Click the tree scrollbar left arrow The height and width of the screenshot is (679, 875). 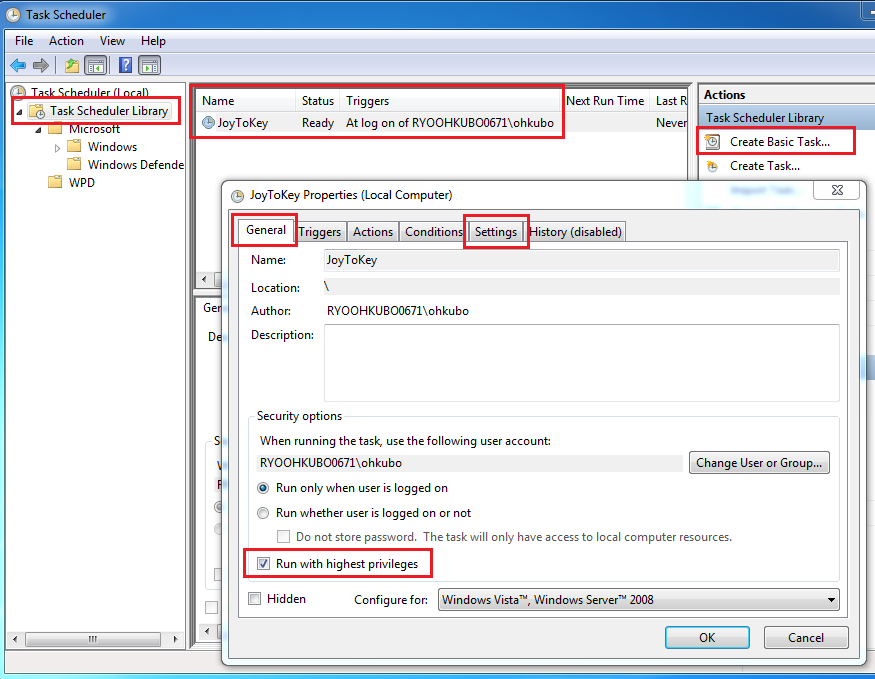(15, 639)
